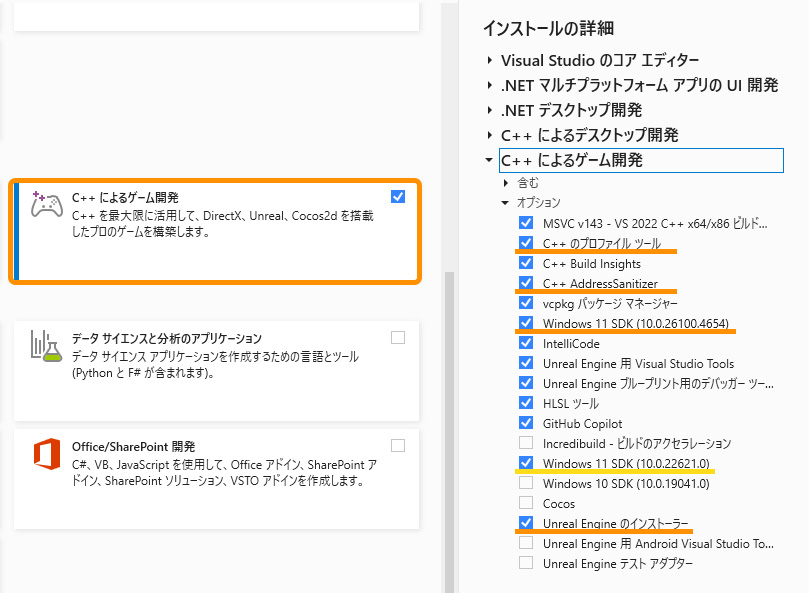Expand the 含む section
The height and width of the screenshot is (593, 809).
506,183
